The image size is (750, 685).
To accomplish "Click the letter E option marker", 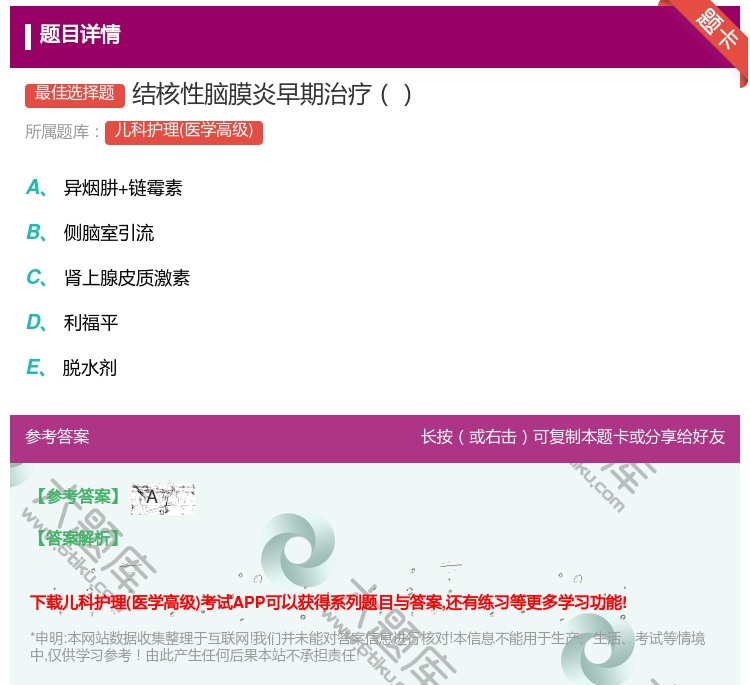I will tap(36, 367).
